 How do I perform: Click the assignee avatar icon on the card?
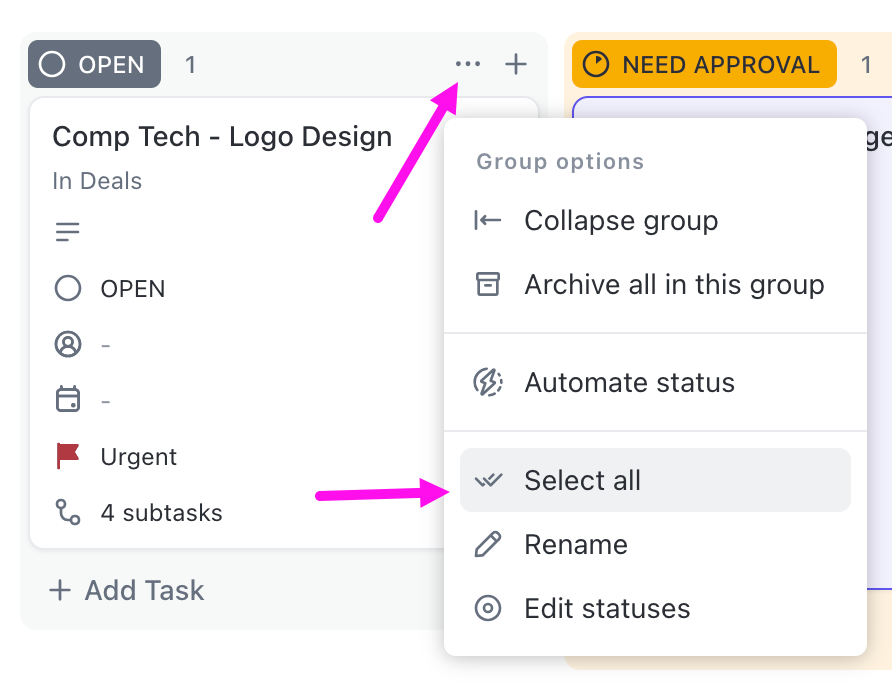67,344
